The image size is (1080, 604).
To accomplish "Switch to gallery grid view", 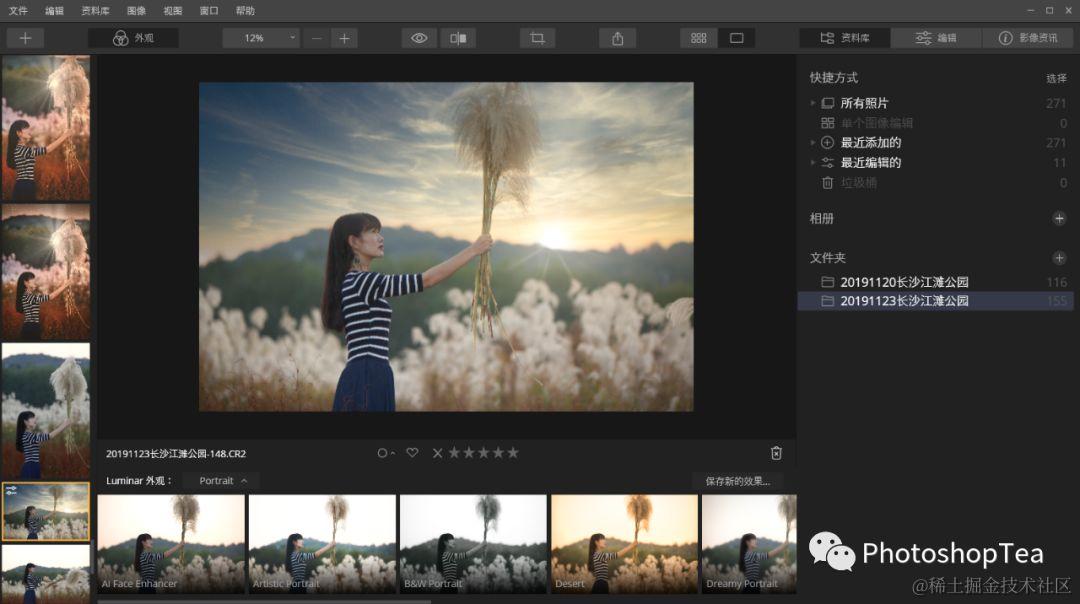I will click(x=698, y=38).
